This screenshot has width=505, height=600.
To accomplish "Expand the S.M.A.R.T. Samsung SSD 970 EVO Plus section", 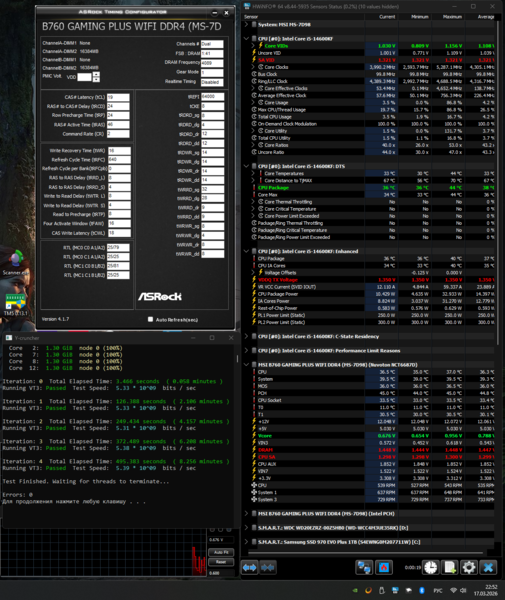I will (246, 542).
